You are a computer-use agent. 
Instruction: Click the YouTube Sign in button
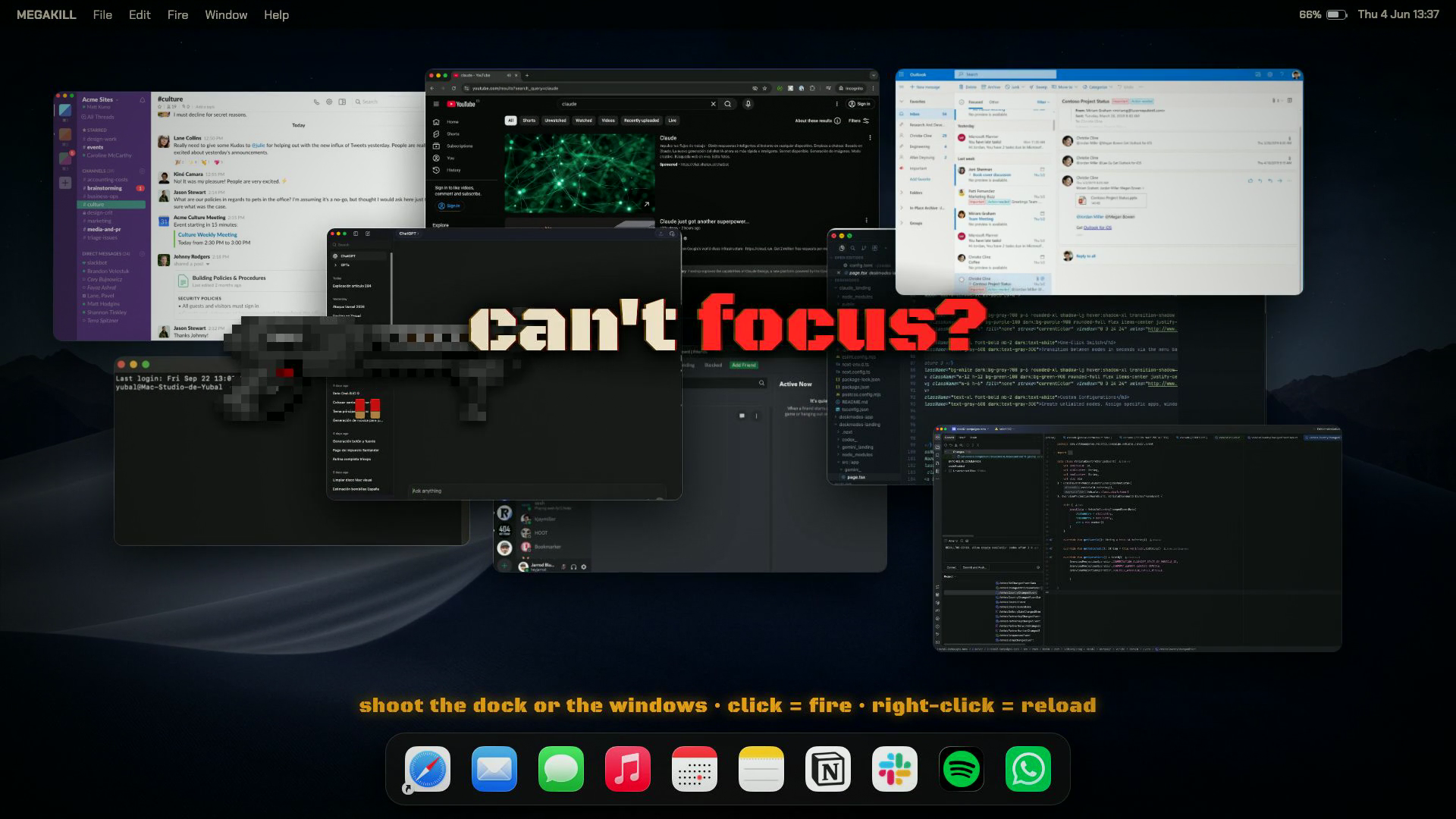click(x=859, y=104)
